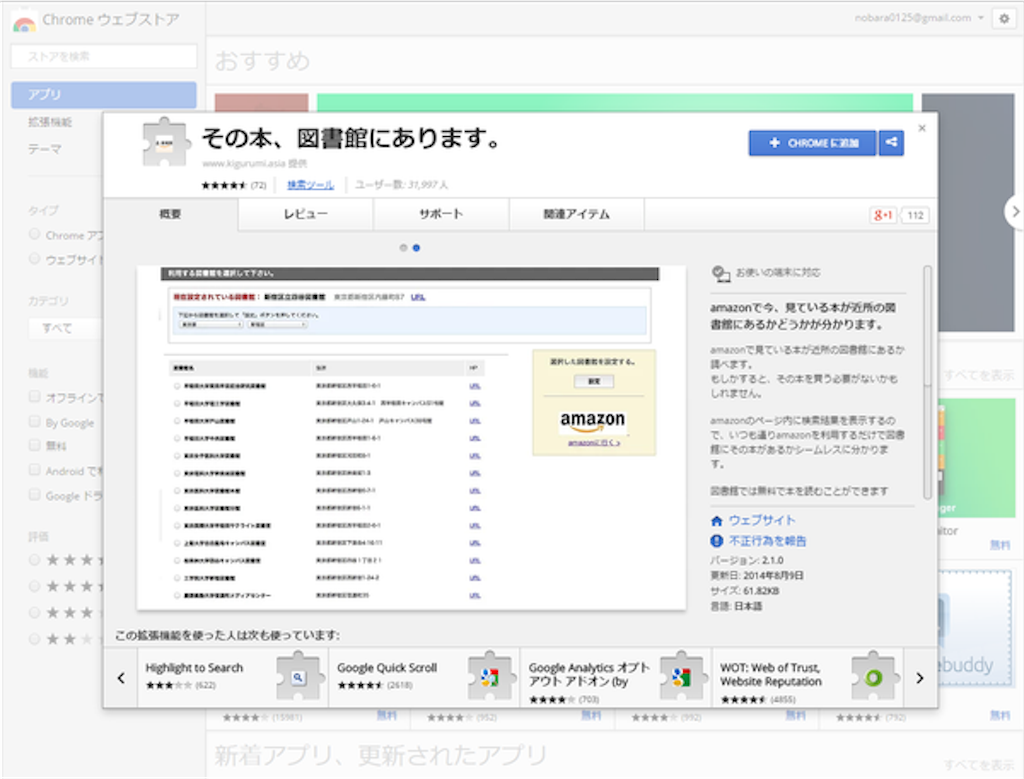
Task: Click the home icon beside ウェブサイト
Action: click(716, 520)
